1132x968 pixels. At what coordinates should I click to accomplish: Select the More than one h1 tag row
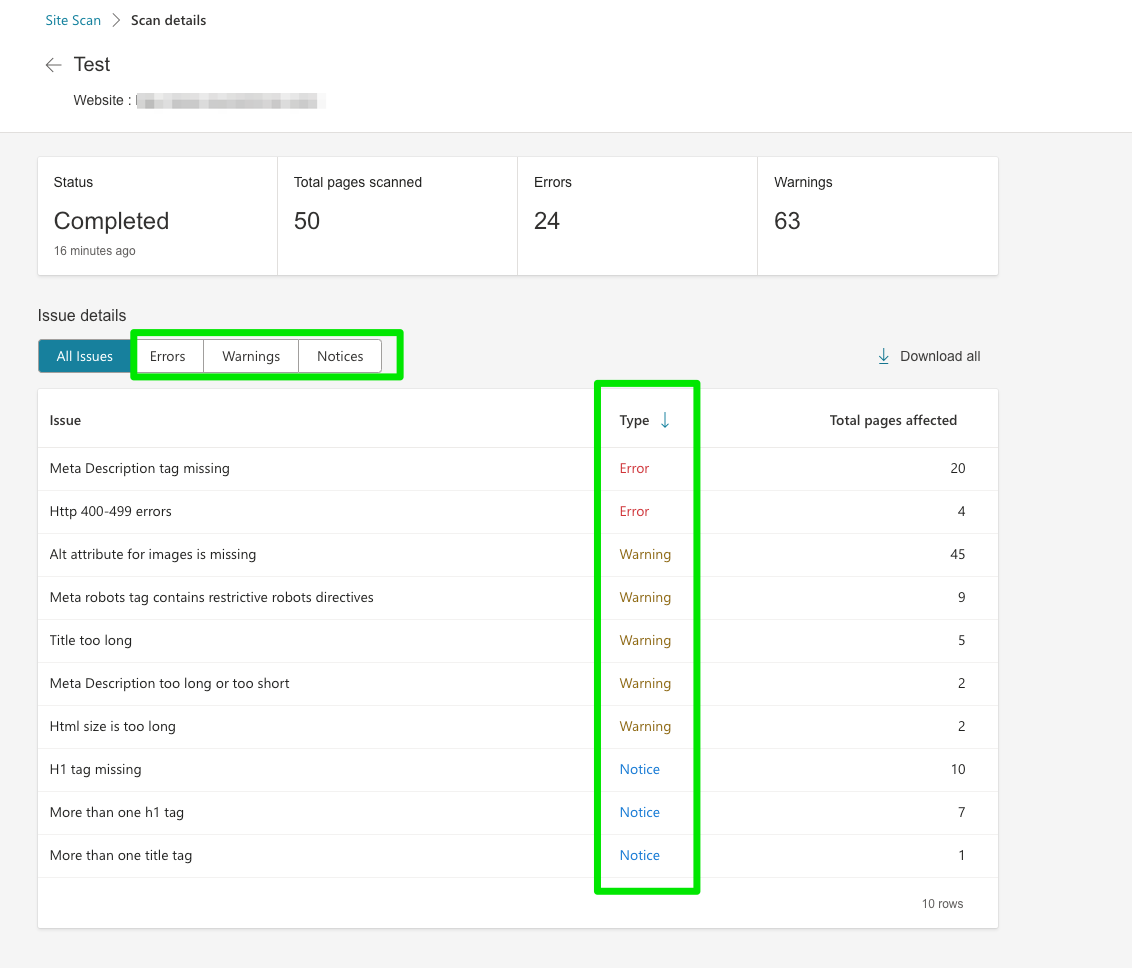[117, 812]
